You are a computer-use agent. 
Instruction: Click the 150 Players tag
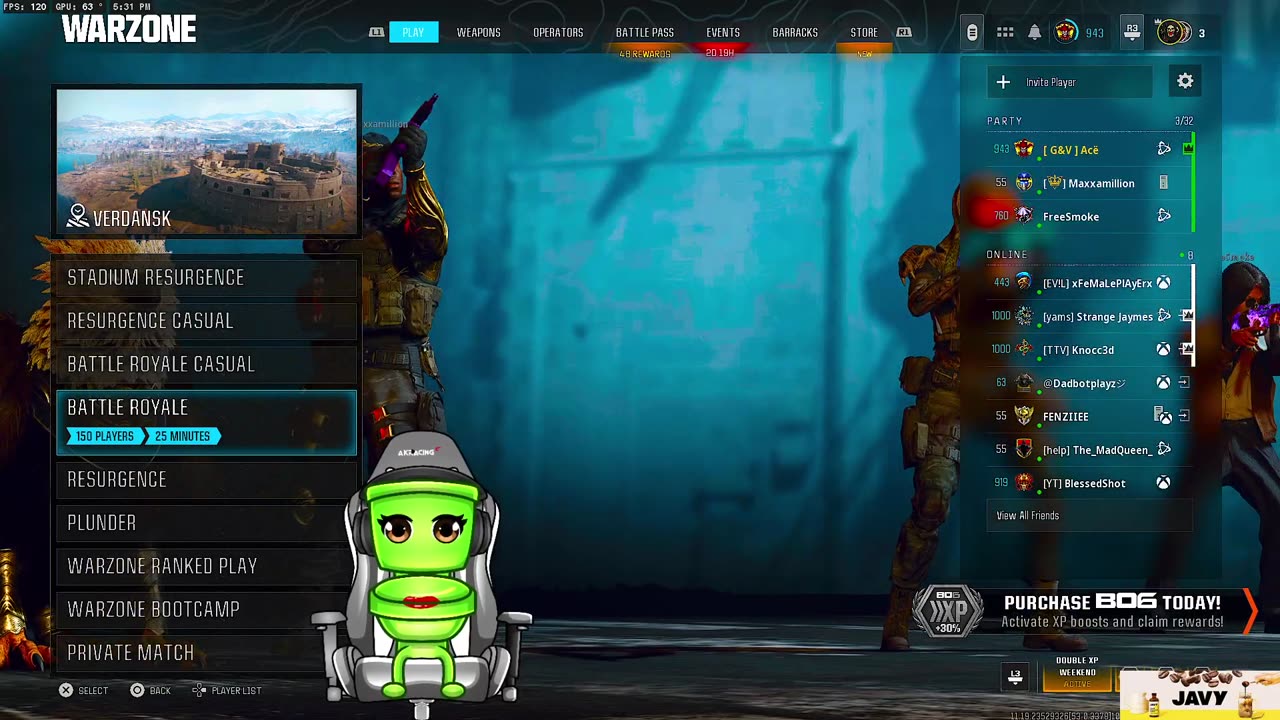(104, 436)
